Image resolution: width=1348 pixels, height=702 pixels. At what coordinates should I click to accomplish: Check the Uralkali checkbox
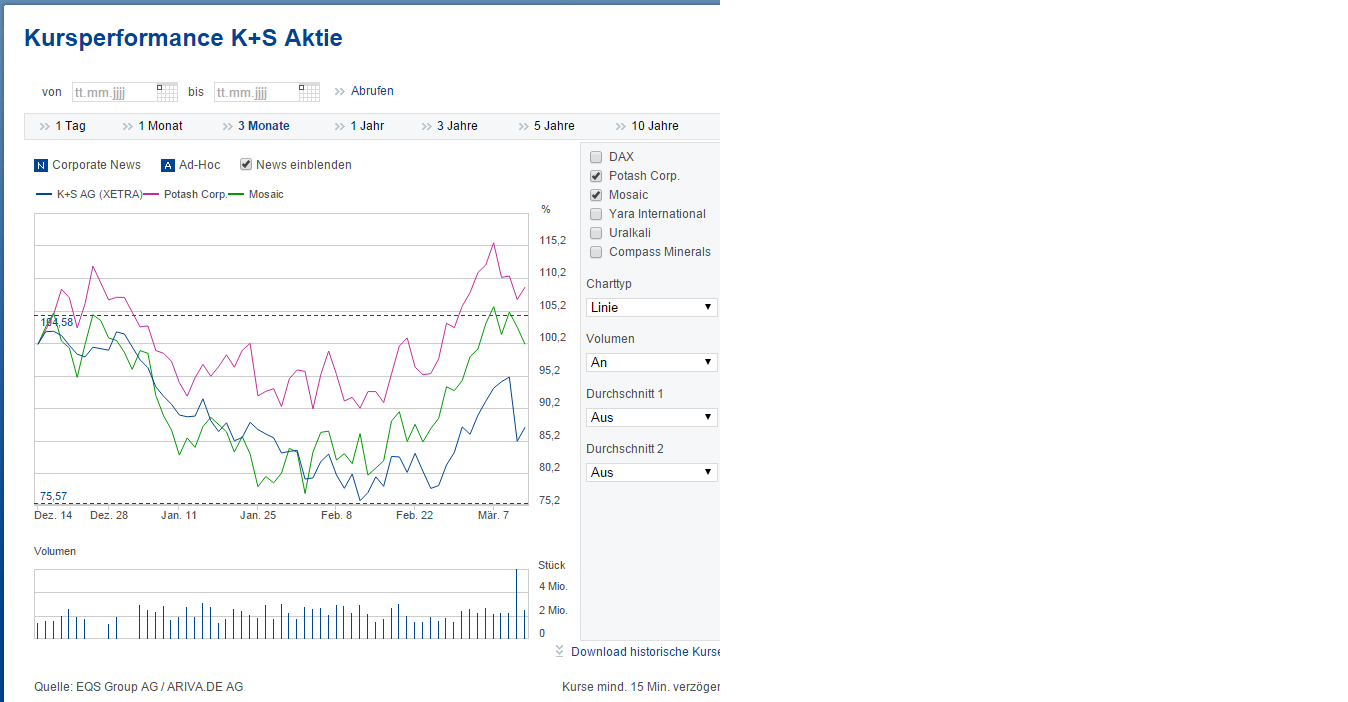pos(596,233)
